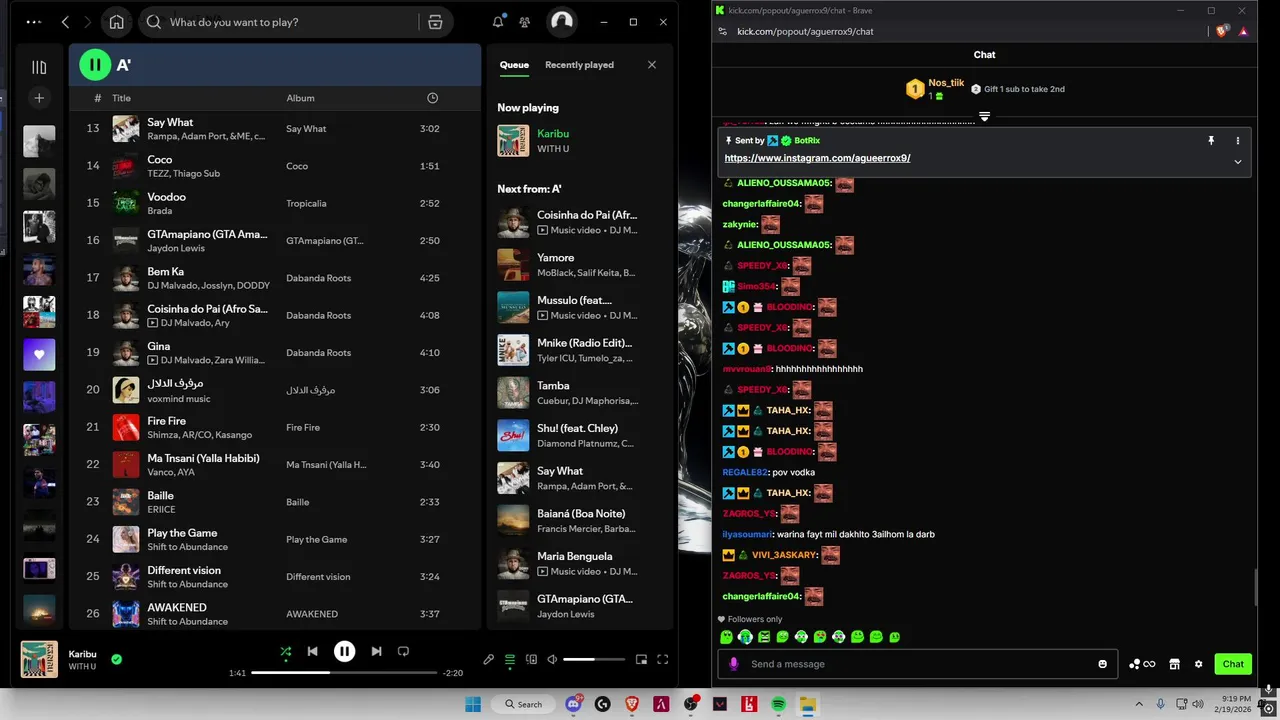Open Kick chat settings gear

click(x=1198, y=664)
